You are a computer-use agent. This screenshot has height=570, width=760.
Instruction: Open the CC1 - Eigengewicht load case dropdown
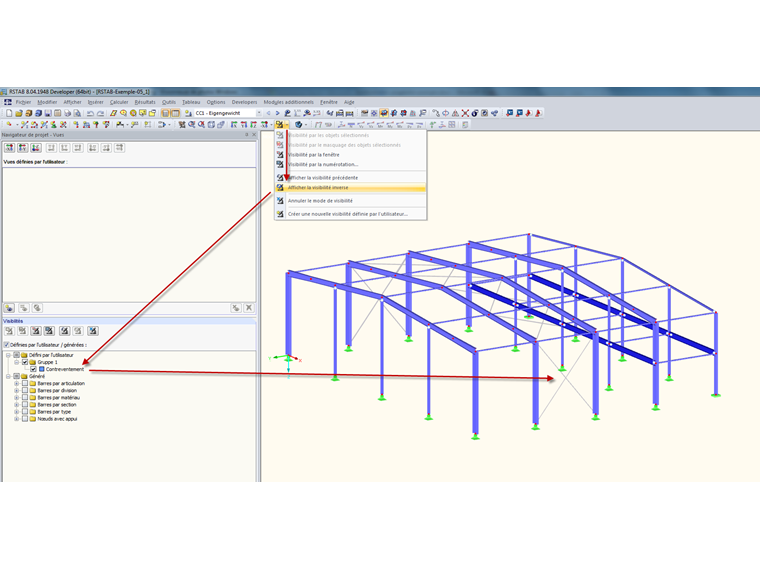point(259,113)
